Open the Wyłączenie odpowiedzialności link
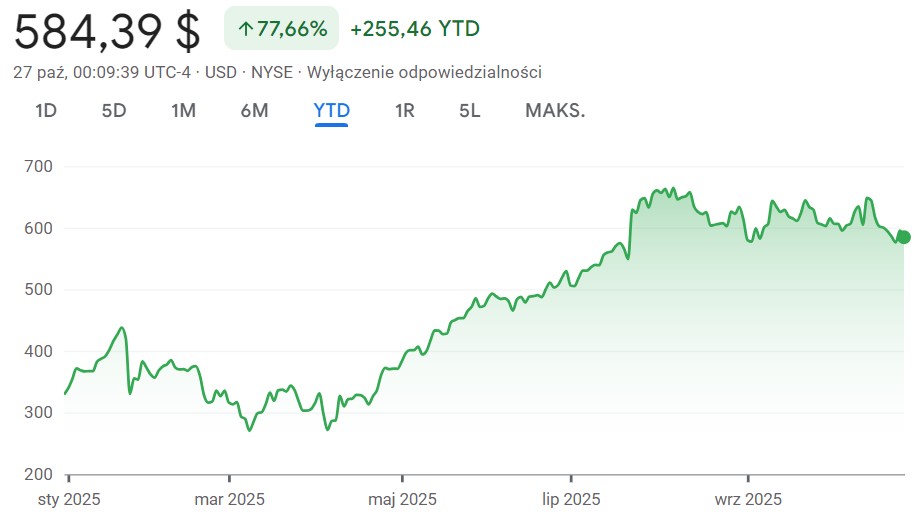This screenshot has height=517, width=923. (425, 72)
